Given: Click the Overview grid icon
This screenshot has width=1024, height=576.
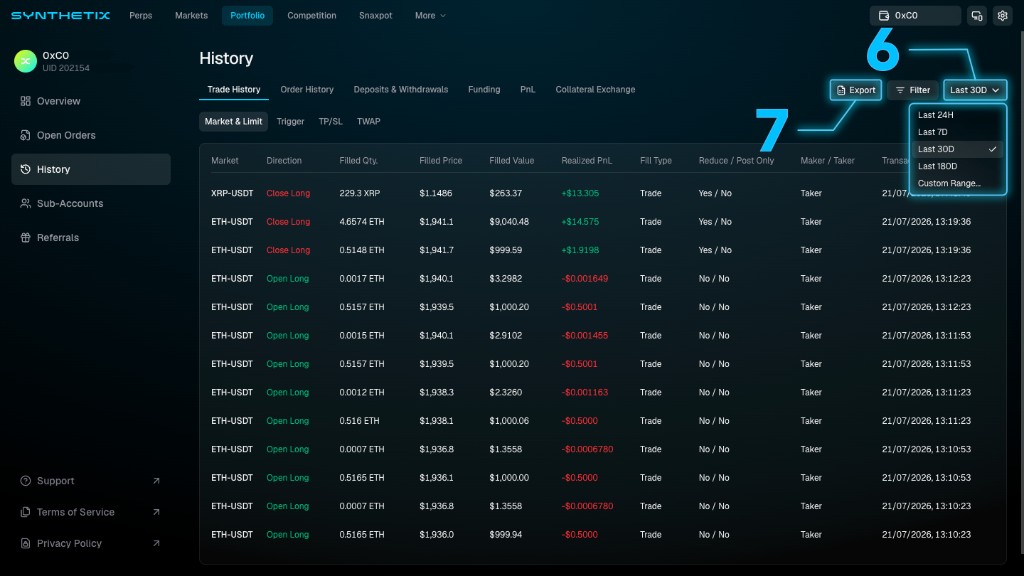Looking at the screenshot, I should coord(25,101).
